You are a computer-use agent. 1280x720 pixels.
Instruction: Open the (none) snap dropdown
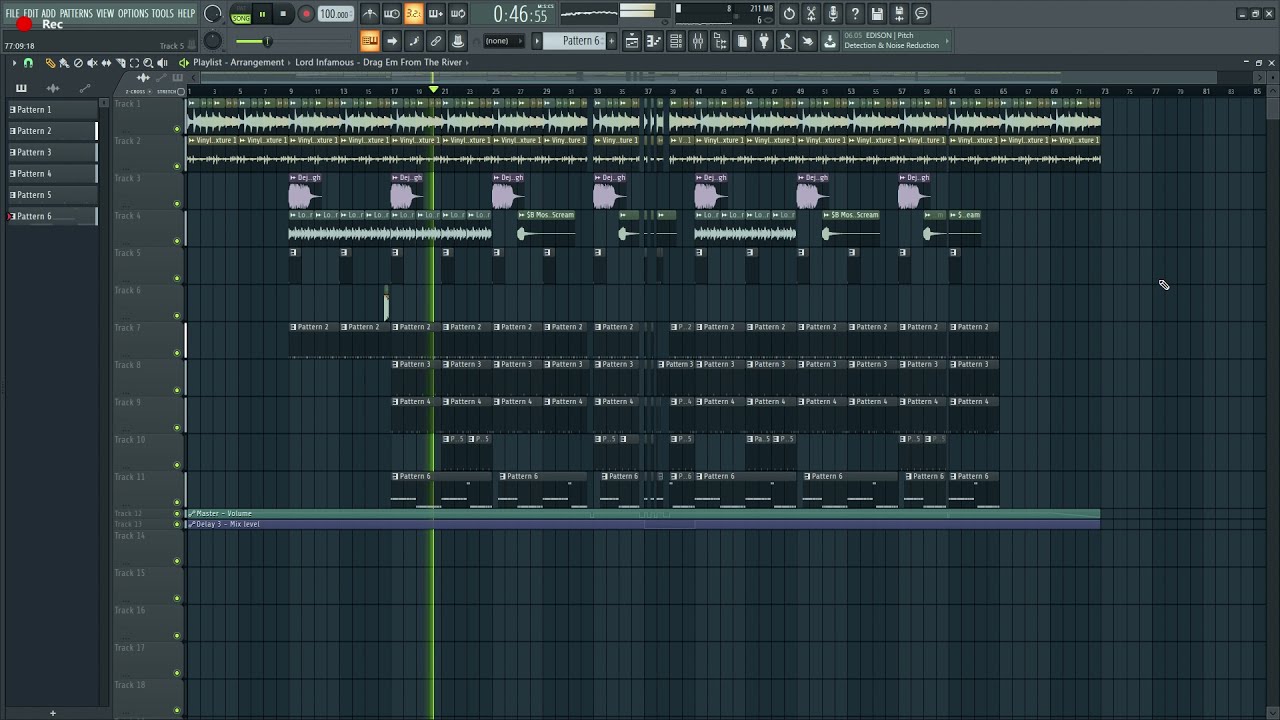click(503, 41)
